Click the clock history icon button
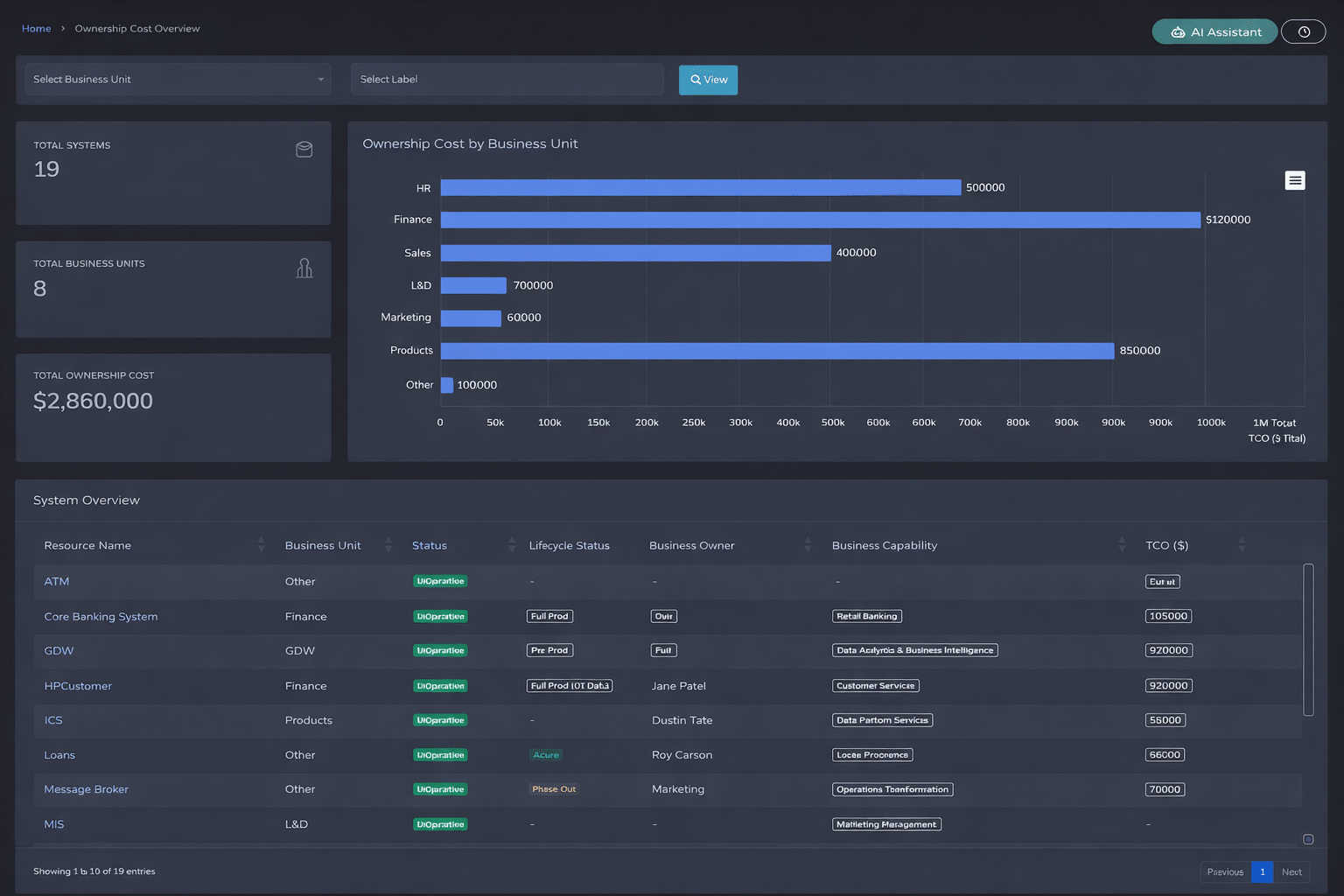The image size is (1344, 896). pos(1303,32)
